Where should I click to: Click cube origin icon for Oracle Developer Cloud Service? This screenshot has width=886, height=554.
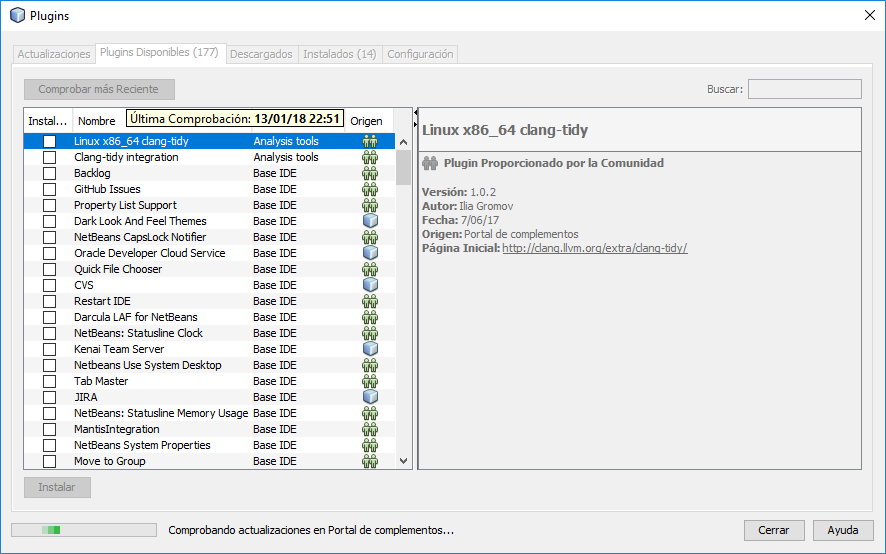click(x=370, y=253)
